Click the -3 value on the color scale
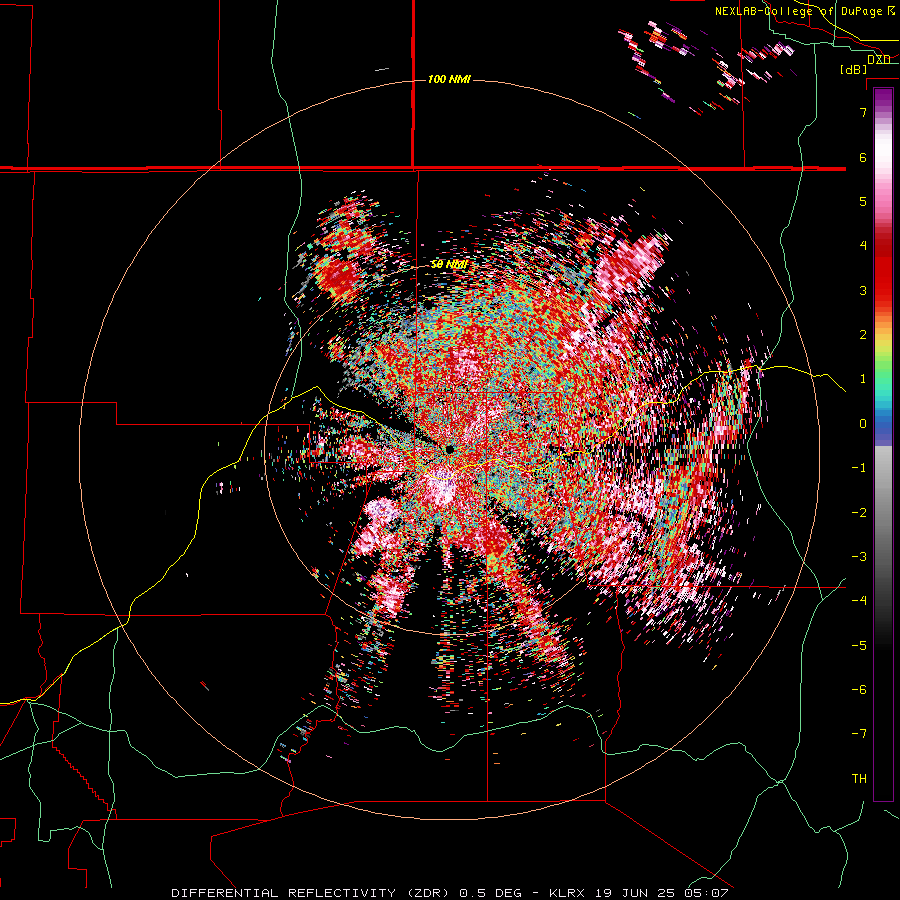This screenshot has width=900, height=900. (859, 557)
